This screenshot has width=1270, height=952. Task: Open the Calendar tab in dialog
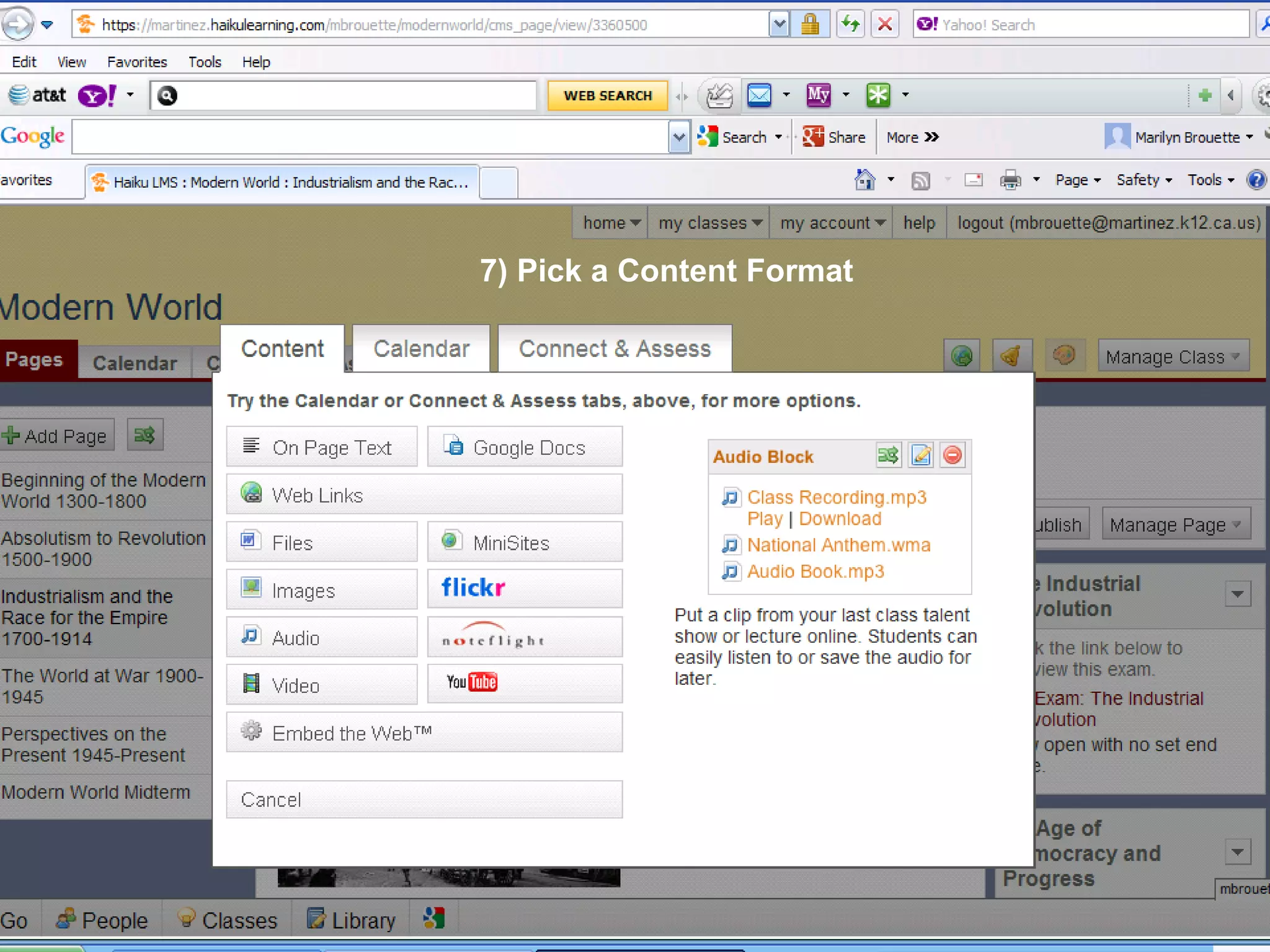[421, 349]
